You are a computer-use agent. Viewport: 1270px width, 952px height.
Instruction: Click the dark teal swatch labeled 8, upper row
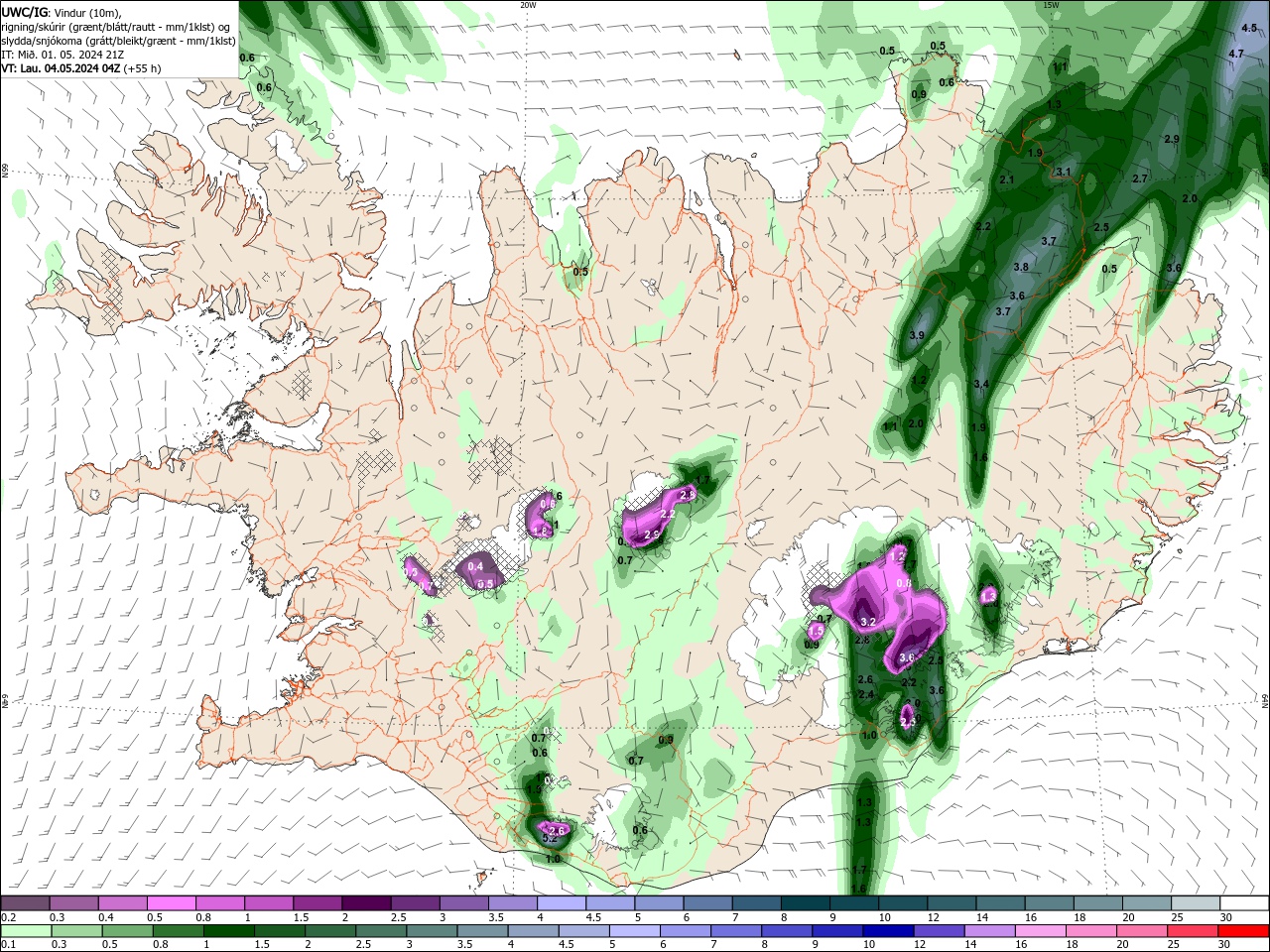pos(805,903)
